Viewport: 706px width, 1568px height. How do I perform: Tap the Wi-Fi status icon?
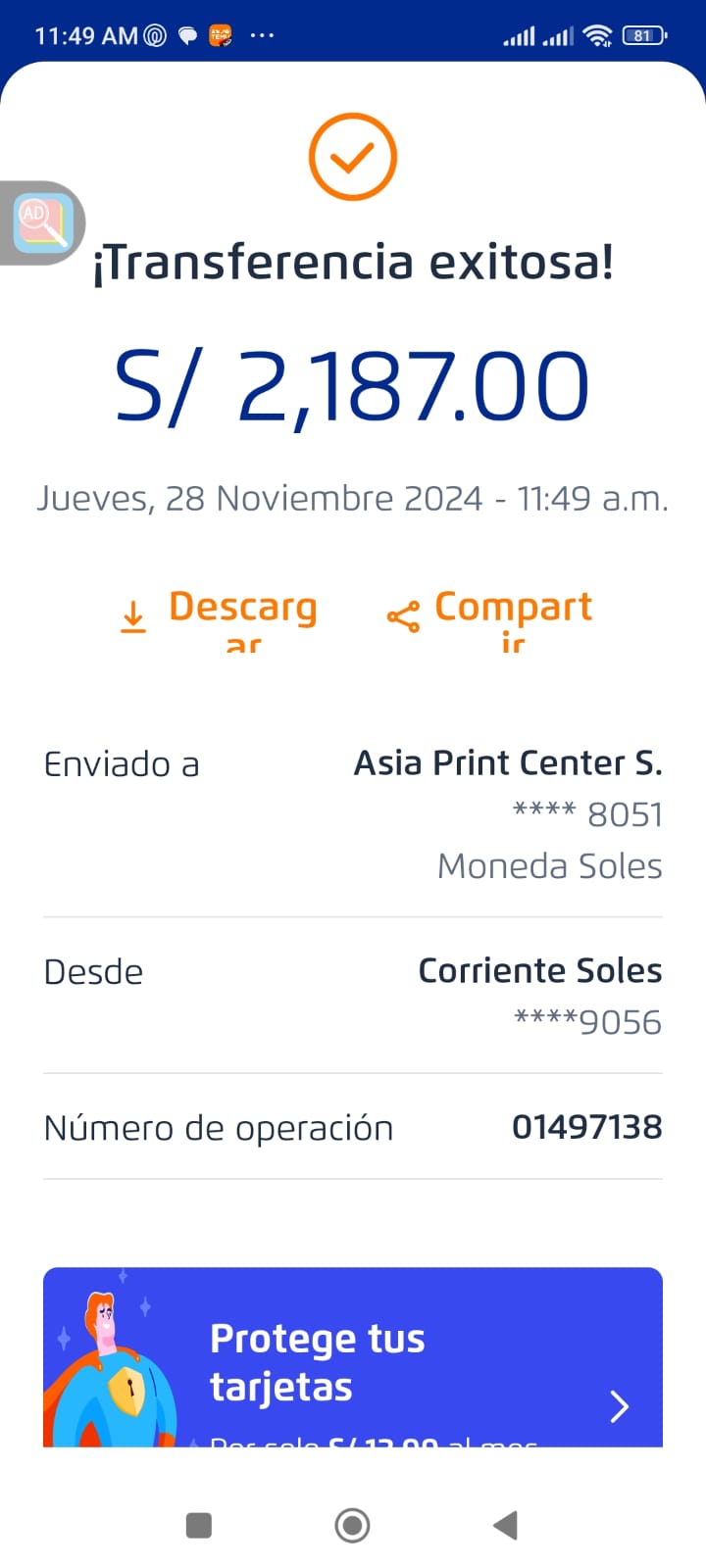click(x=596, y=36)
